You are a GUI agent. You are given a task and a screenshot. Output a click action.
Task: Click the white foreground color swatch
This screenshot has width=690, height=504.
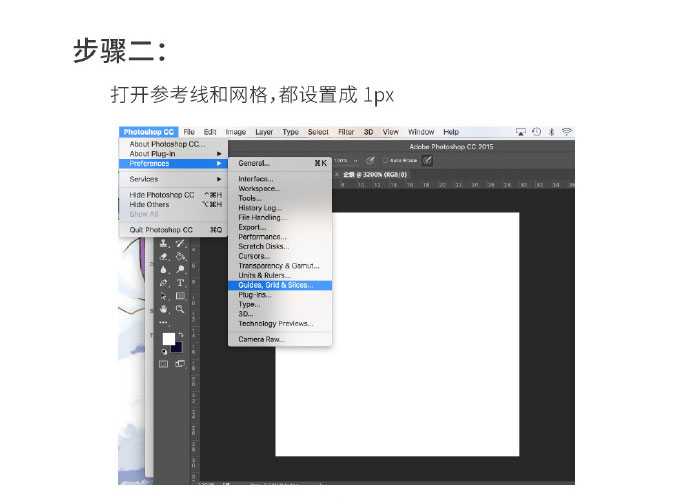[168, 338]
